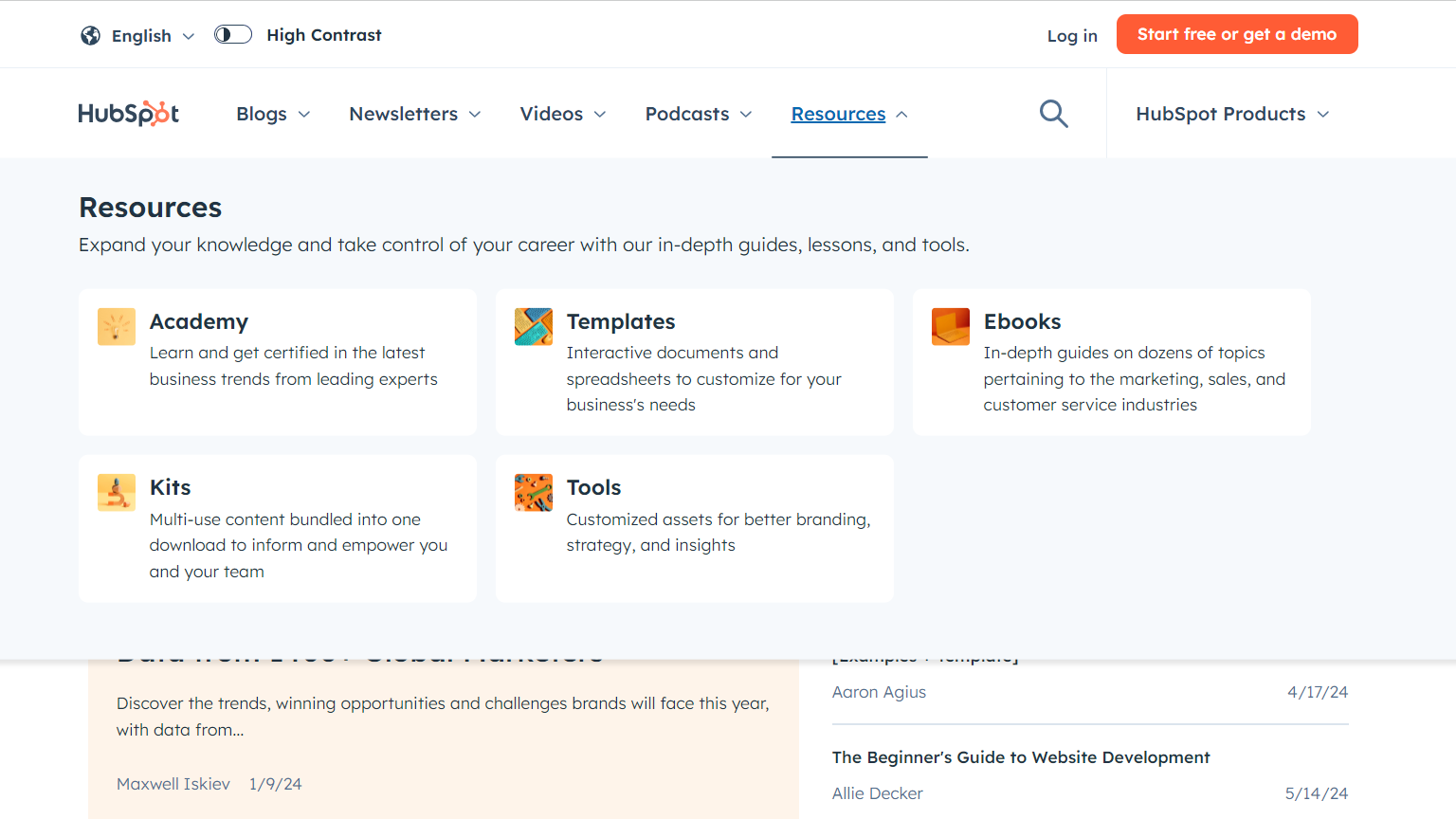The height and width of the screenshot is (819, 1456).
Task: Toggle the High Contrast switch
Action: click(x=233, y=35)
